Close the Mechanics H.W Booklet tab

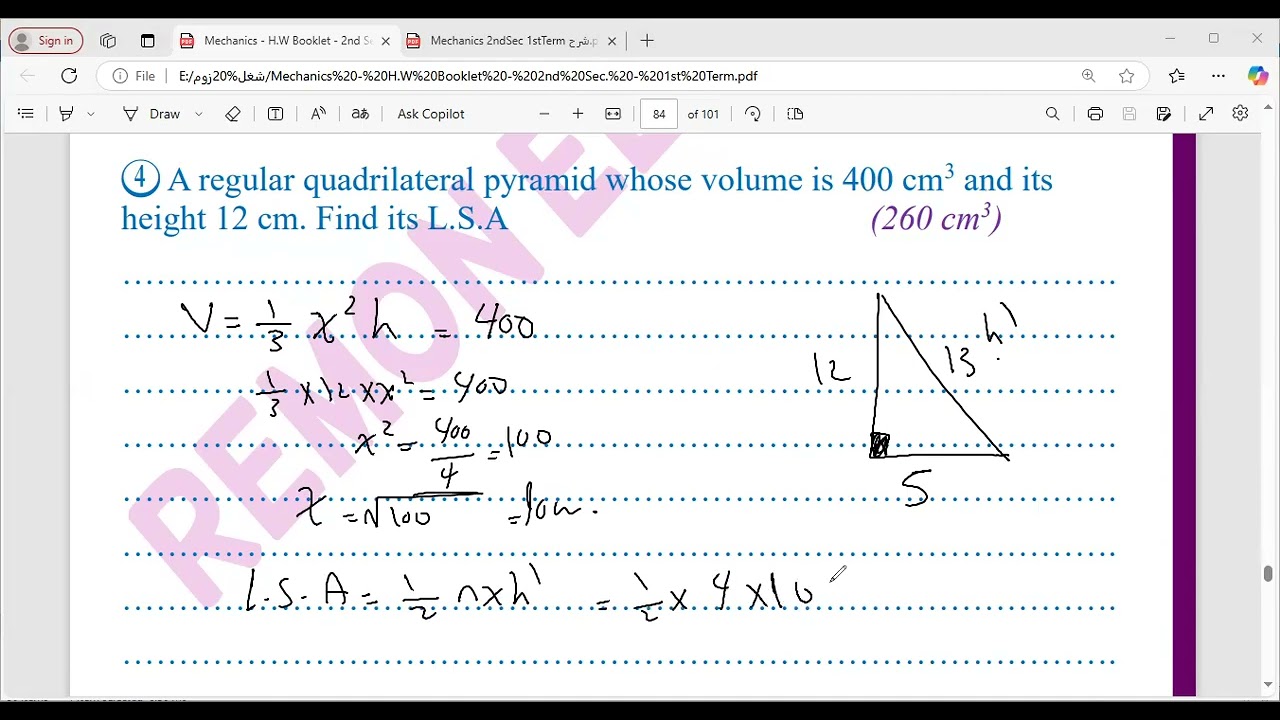(385, 41)
